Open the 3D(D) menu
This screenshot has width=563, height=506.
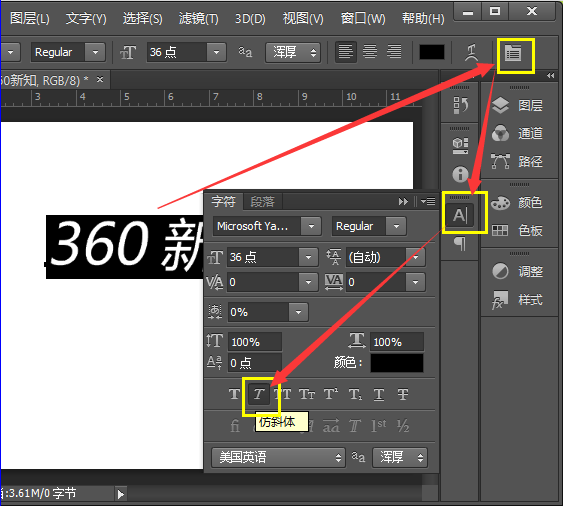[250, 18]
